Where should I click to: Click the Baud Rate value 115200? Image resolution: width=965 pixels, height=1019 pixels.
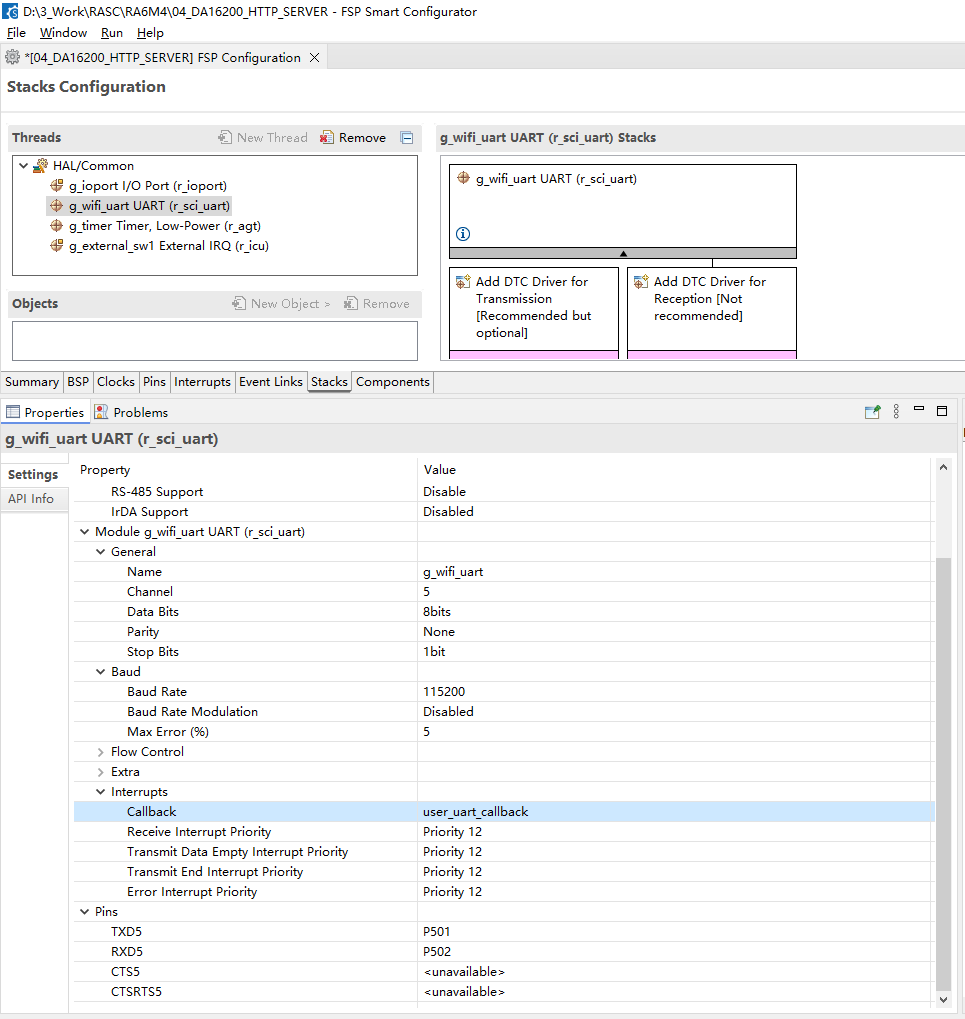click(444, 691)
